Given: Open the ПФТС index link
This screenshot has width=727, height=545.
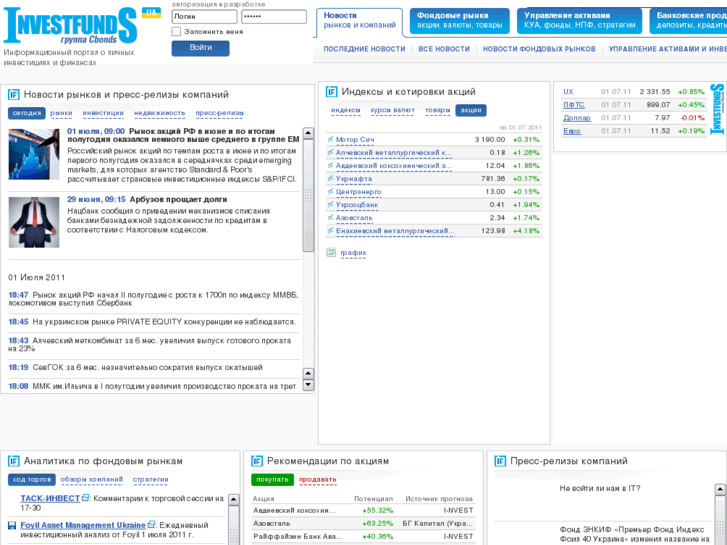Looking at the screenshot, I should pos(574,105).
